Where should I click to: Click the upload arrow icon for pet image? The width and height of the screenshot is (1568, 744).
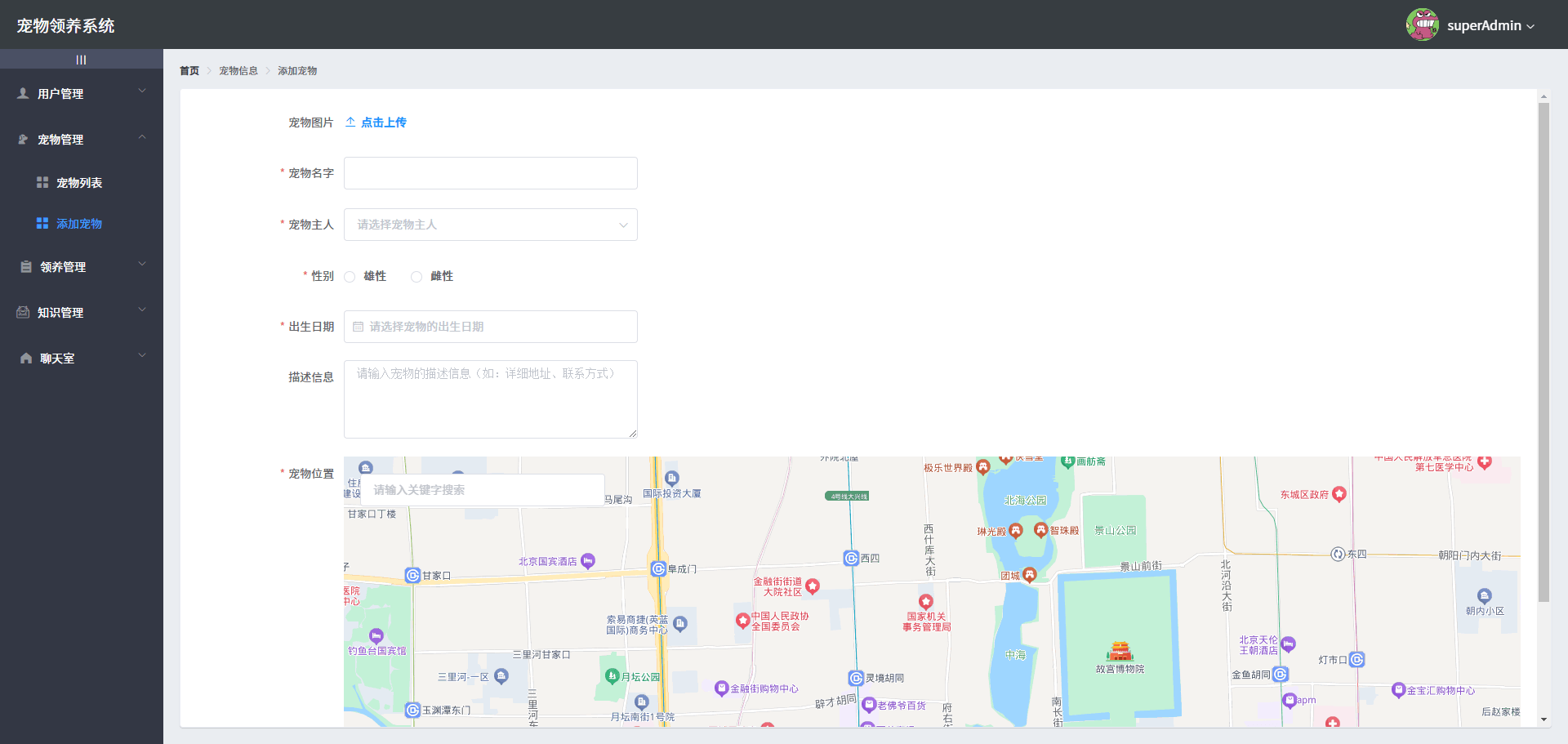click(x=350, y=123)
